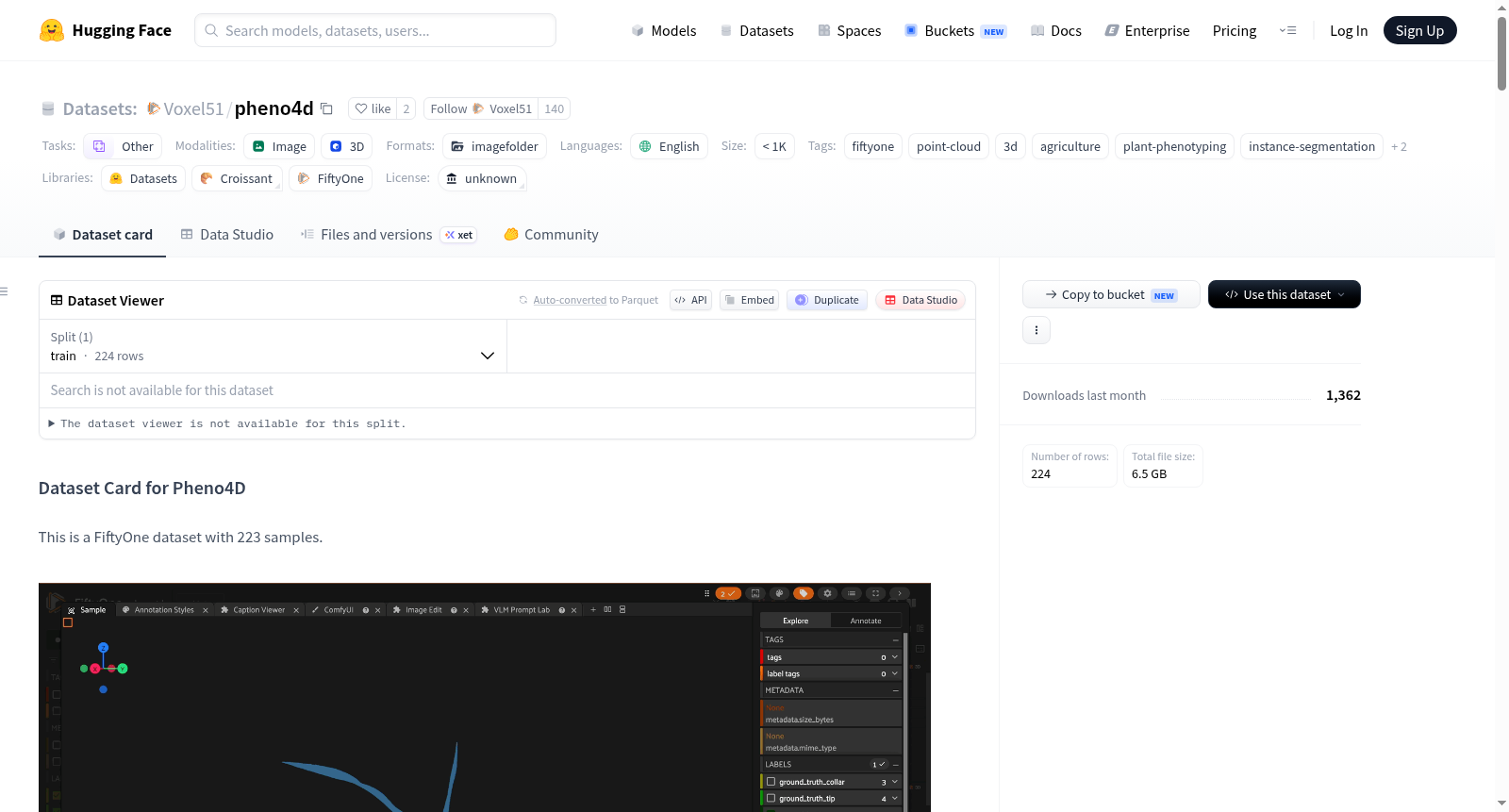The width and height of the screenshot is (1509, 812).
Task: Click Copy to bucket
Action: pos(1111,294)
